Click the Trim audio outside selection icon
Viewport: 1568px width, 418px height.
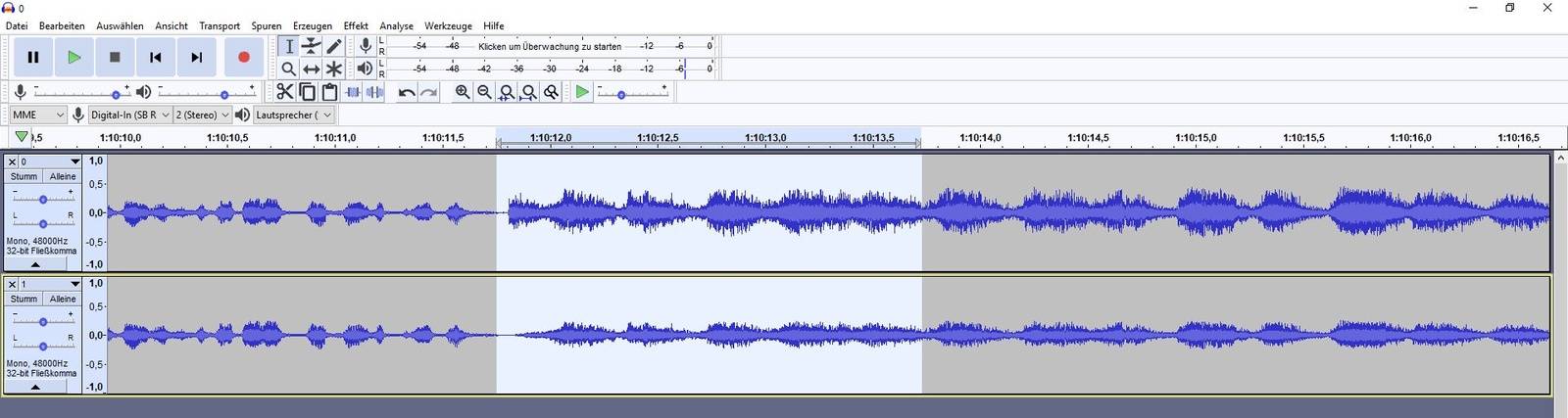click(x=353, y=92)
